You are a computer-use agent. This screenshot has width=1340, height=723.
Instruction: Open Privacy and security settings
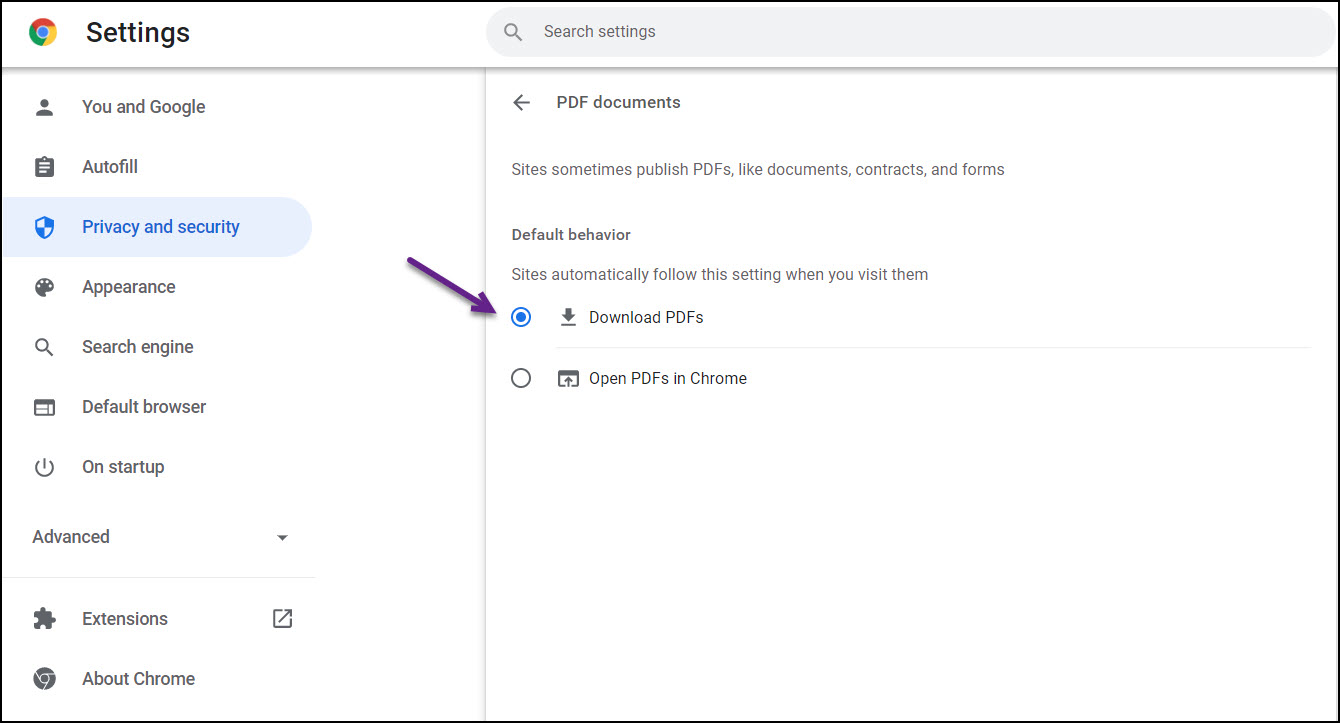click(x=157, y=227)
